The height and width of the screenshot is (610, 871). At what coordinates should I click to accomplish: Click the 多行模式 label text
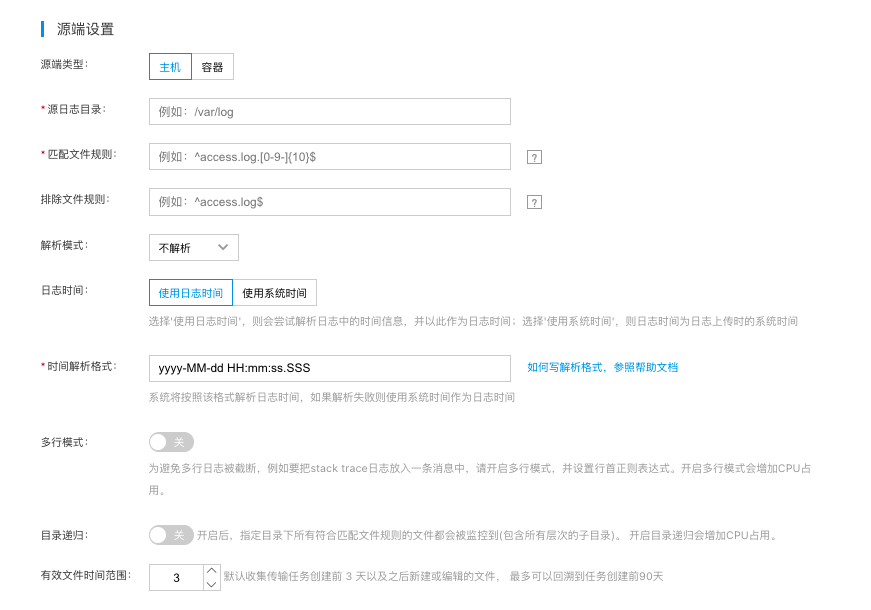(x=64, y=442)
